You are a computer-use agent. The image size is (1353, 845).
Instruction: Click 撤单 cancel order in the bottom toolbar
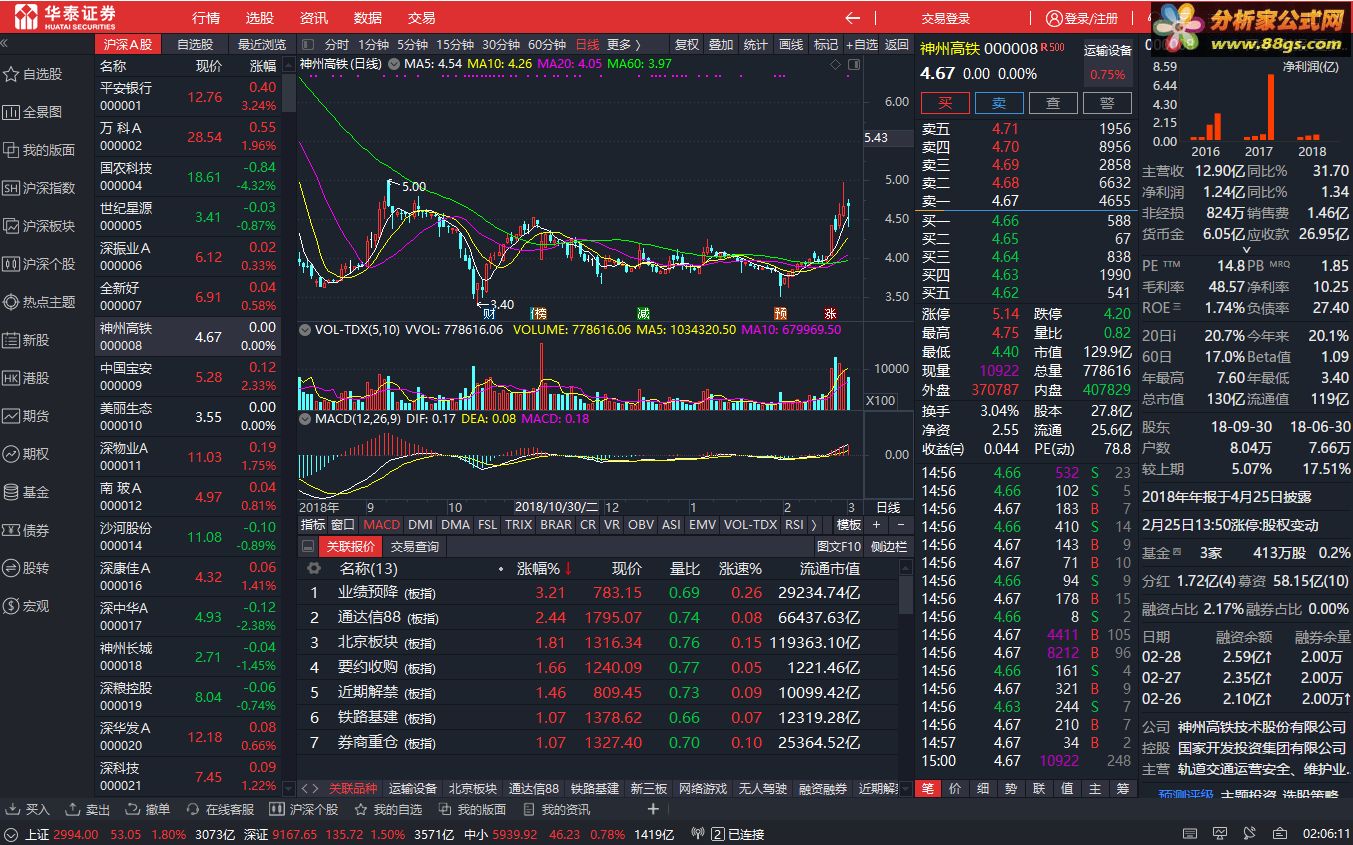point(148,809)
